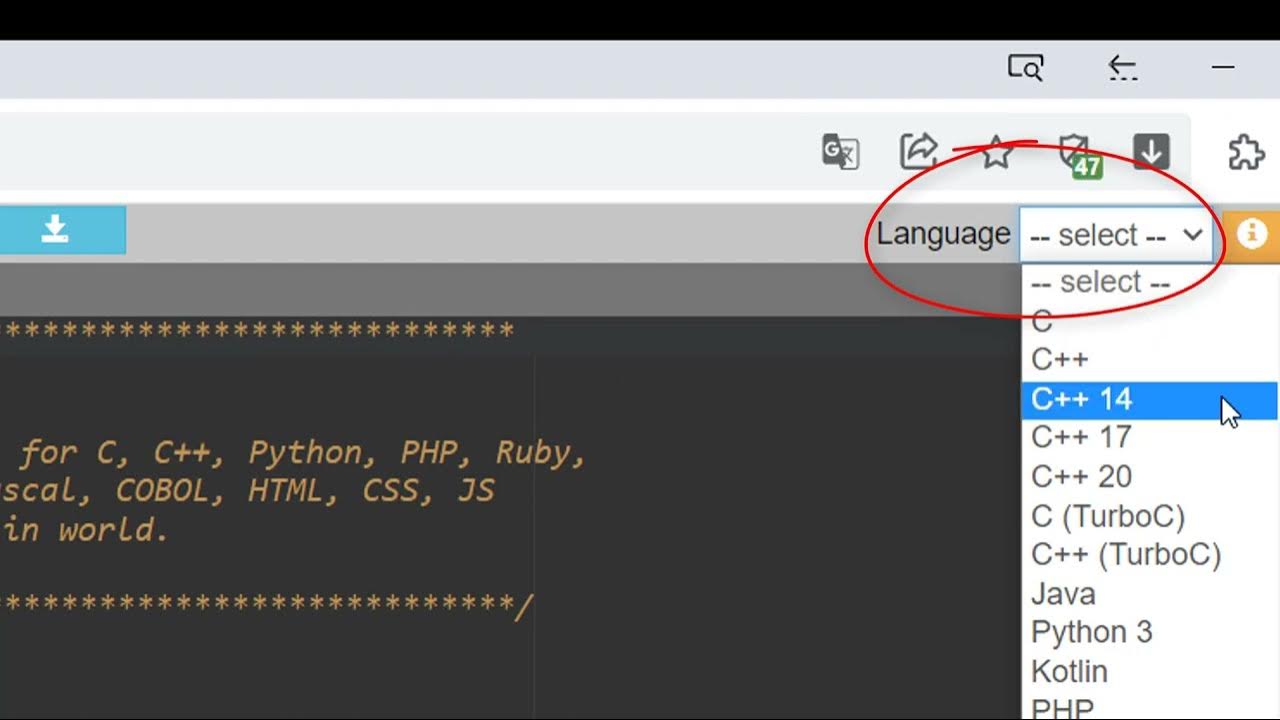This screenshot has width=1280, height=720.
Task: Open the downloads arrow icon
Action: coord(1151,152)
